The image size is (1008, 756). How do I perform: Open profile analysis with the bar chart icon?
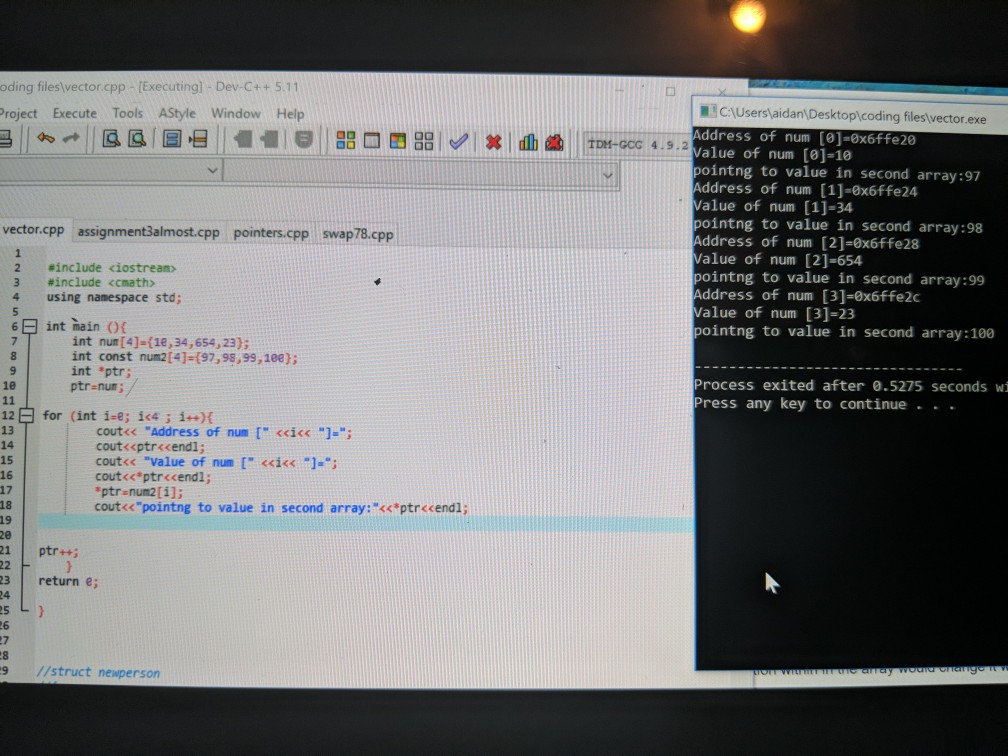[527, 141]
